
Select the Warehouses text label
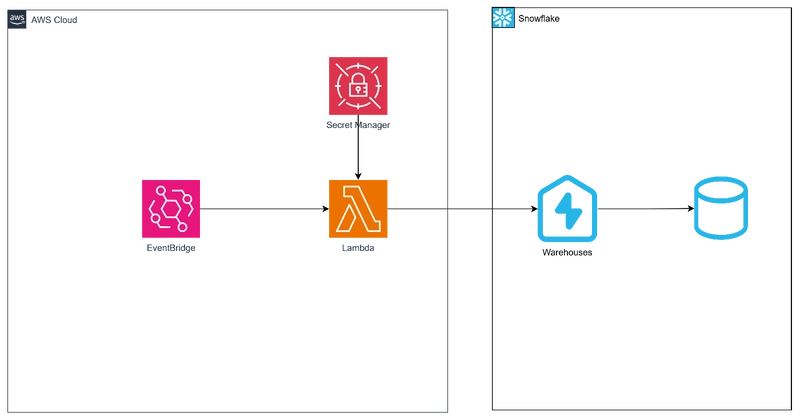(x=566, y=253)
